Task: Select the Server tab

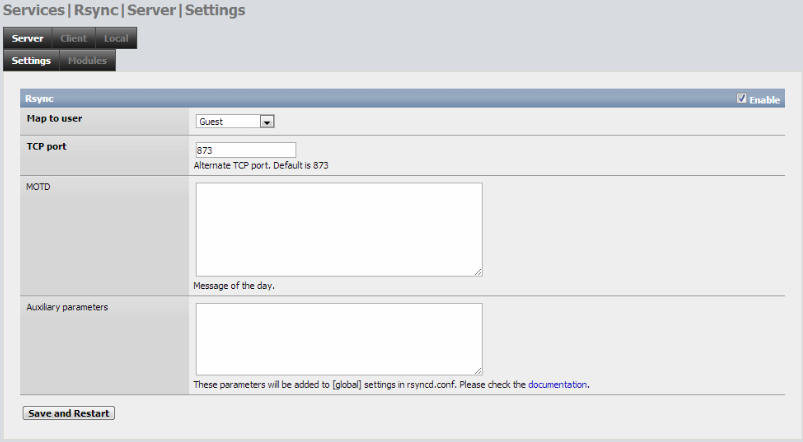Action: click(x=28, y=38)
